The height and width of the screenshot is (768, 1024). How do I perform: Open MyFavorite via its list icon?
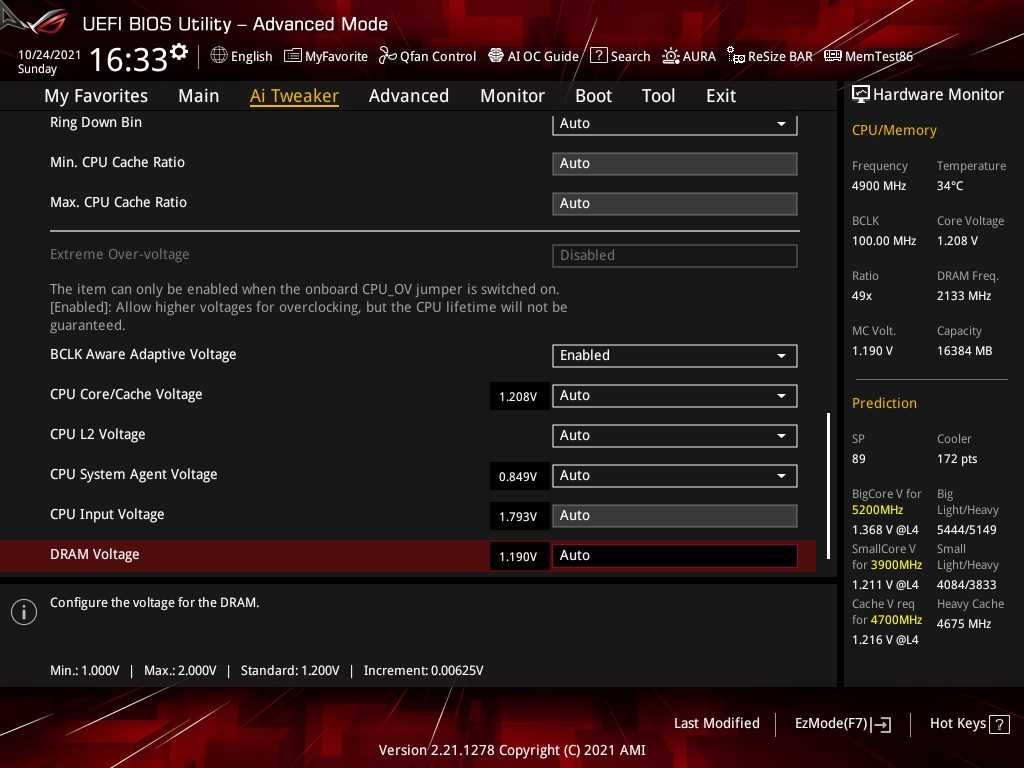(x=293, y=56)
